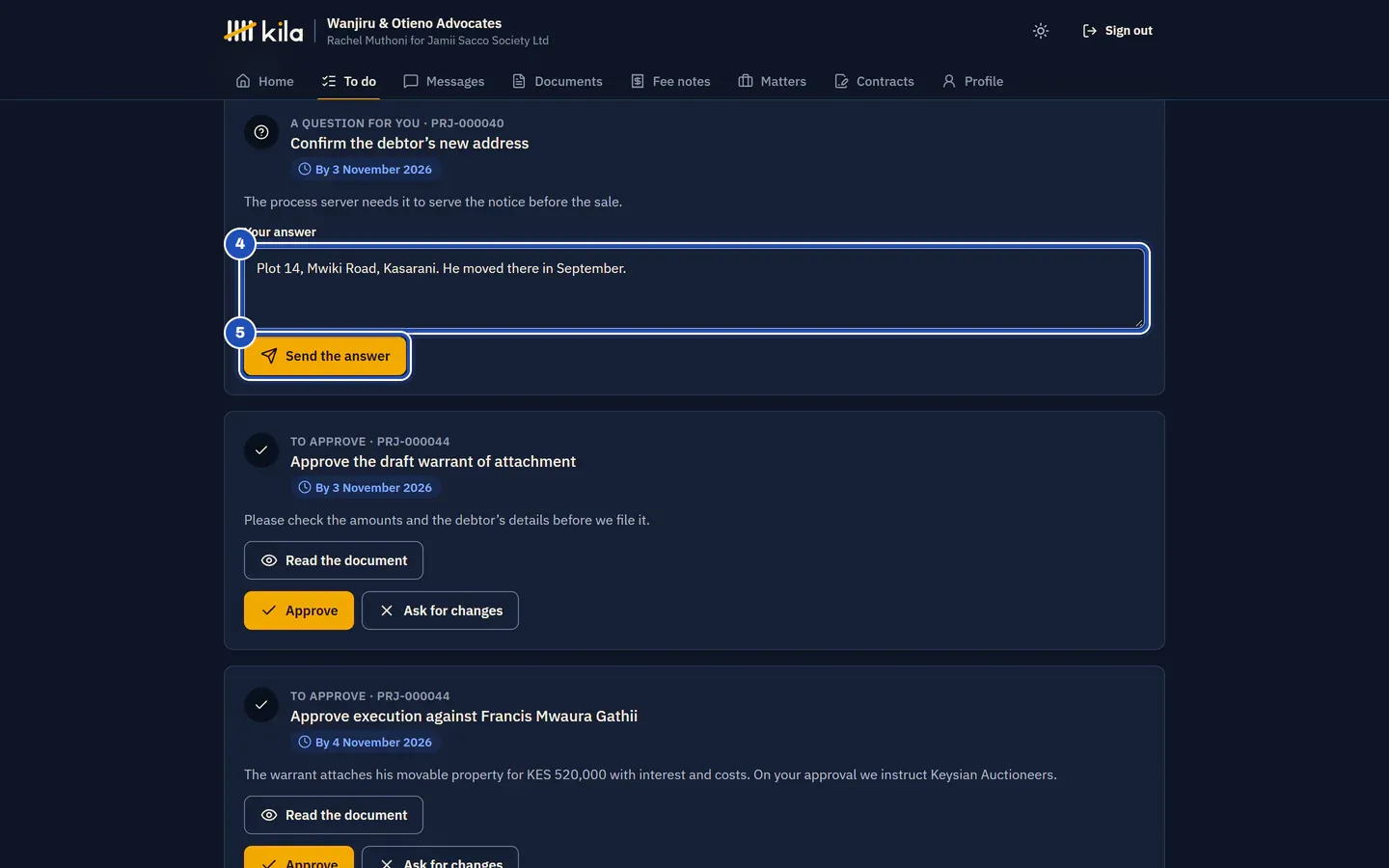Viewport: 1389px width, 868px height.
Task: Click Rachel Muthoni for Jamii Sacco Society Ltd
Action: tap(438, 41)
